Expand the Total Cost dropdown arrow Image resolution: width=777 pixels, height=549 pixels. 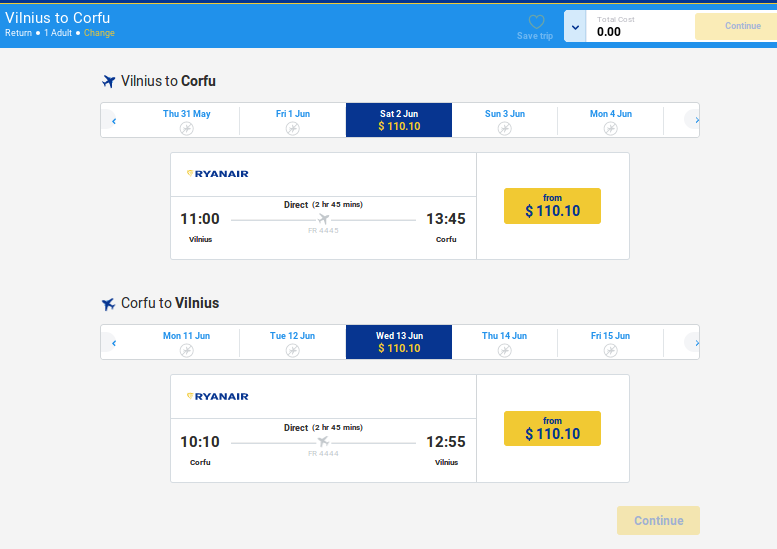click(575, 27)
